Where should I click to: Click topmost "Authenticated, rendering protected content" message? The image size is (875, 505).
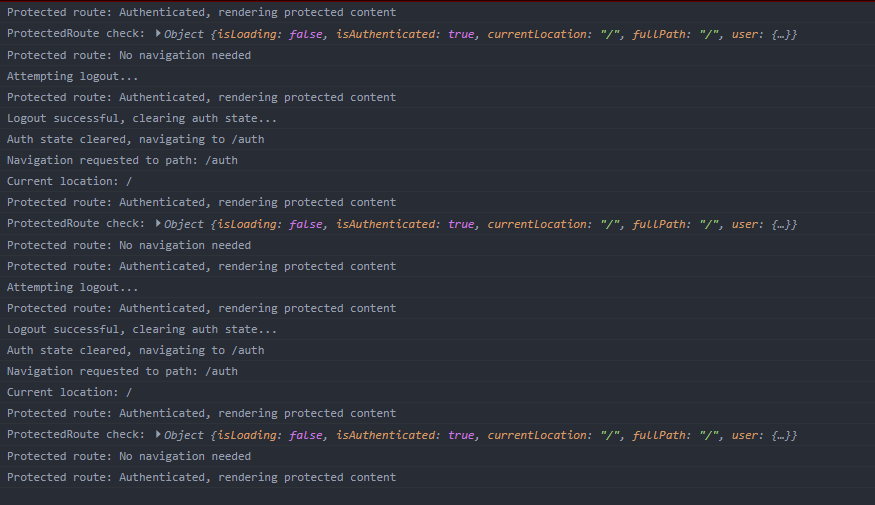click(201, 12)
